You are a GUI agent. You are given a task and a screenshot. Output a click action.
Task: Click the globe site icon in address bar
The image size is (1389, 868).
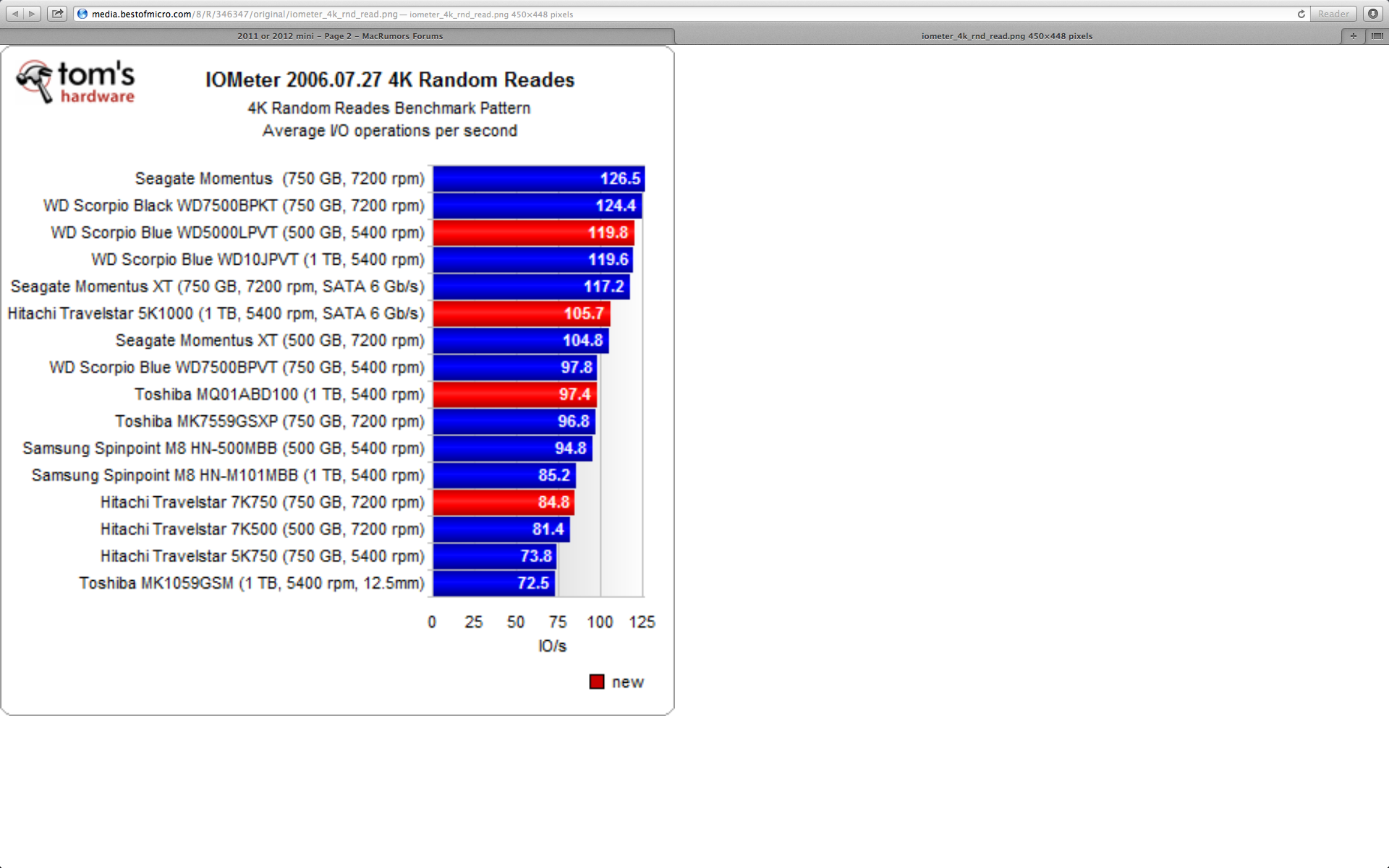(82, 14)
